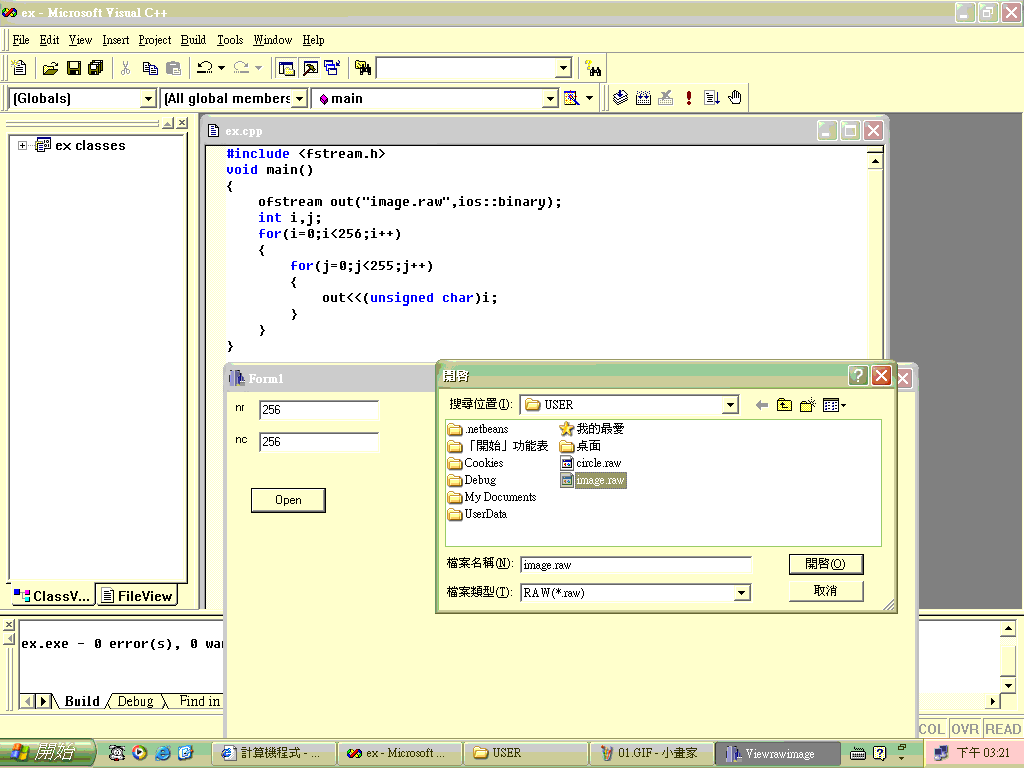1024x768 pixels.
Task: Toggle the Workspace pane toolbar button
Action: point(287,68)
